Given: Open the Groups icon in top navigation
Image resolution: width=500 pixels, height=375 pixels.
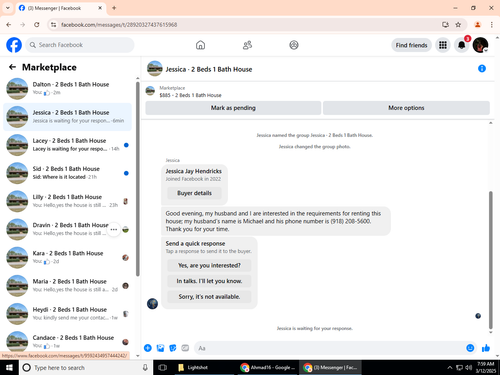Looking at the screenshot, I should pos(294,45).
